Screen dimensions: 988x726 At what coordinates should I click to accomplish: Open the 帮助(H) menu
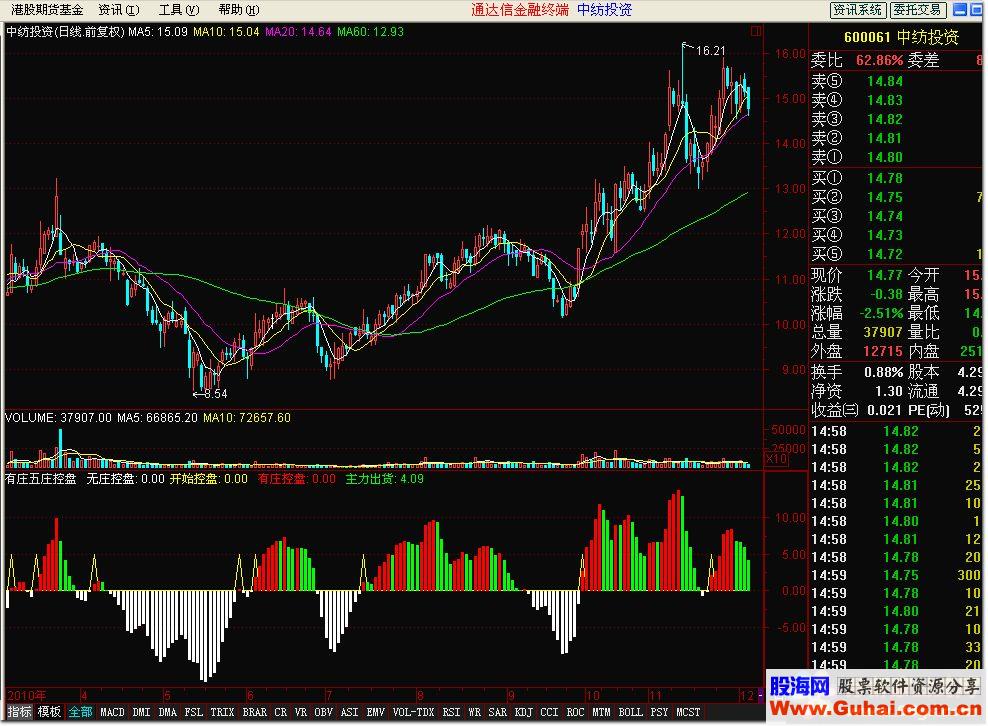pyautogui.click(x=239, y=9)
